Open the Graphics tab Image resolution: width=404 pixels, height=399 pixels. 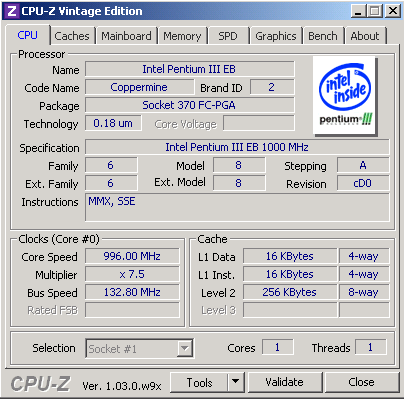tap(276, 36)
